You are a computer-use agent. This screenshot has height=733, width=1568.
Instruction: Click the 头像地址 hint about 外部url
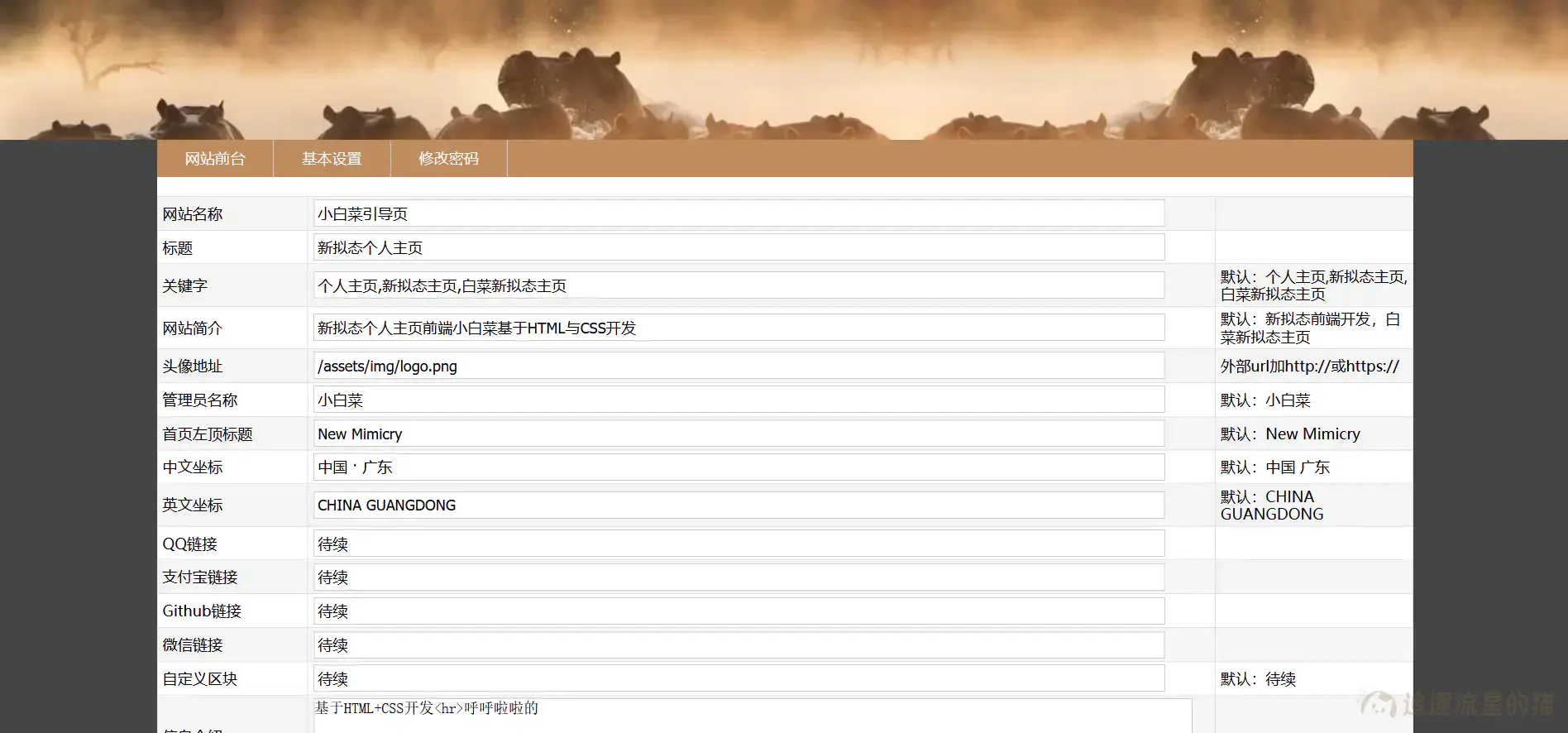coord(1309,366)
